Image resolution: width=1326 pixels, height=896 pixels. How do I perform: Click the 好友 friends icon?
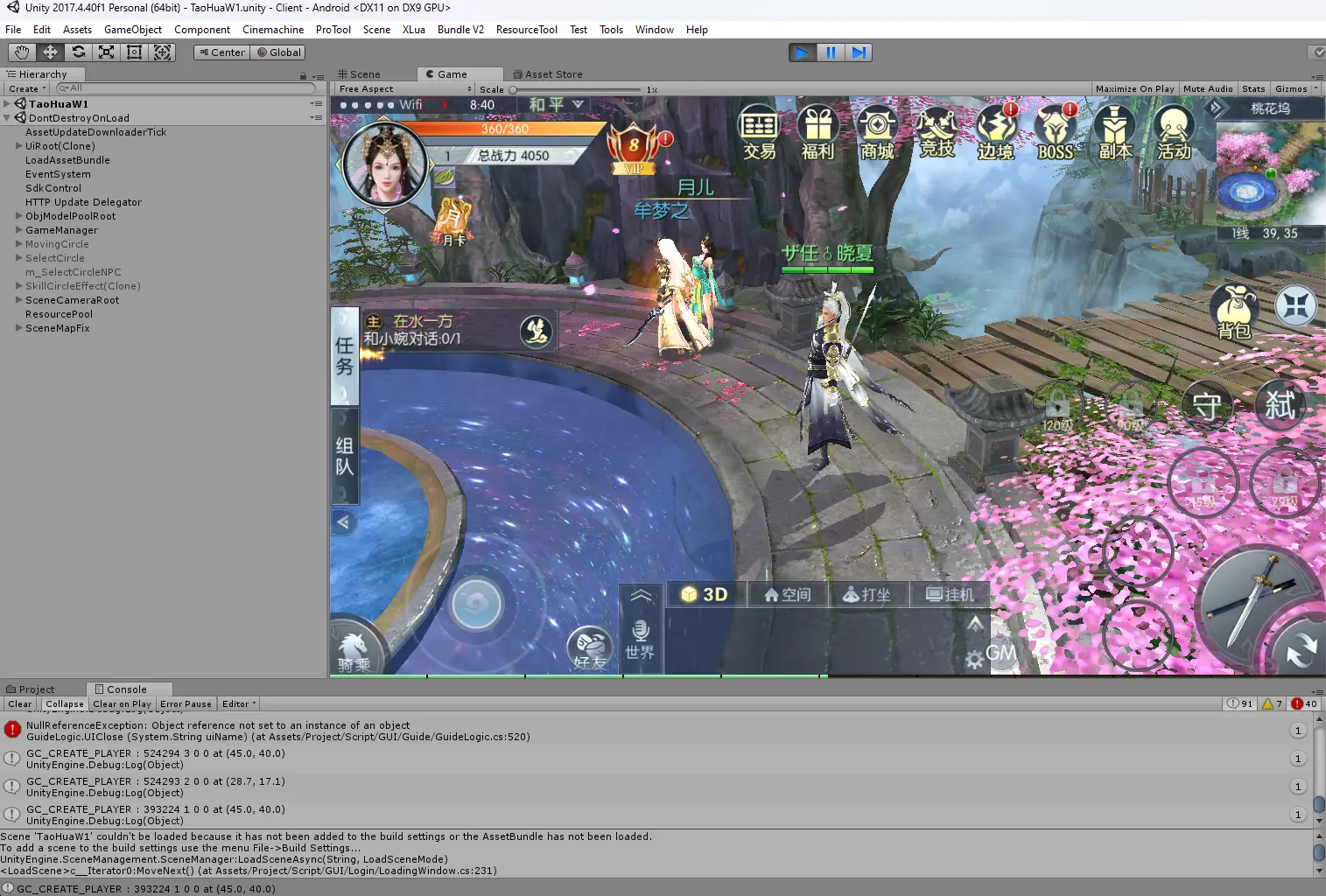(590, 650)
